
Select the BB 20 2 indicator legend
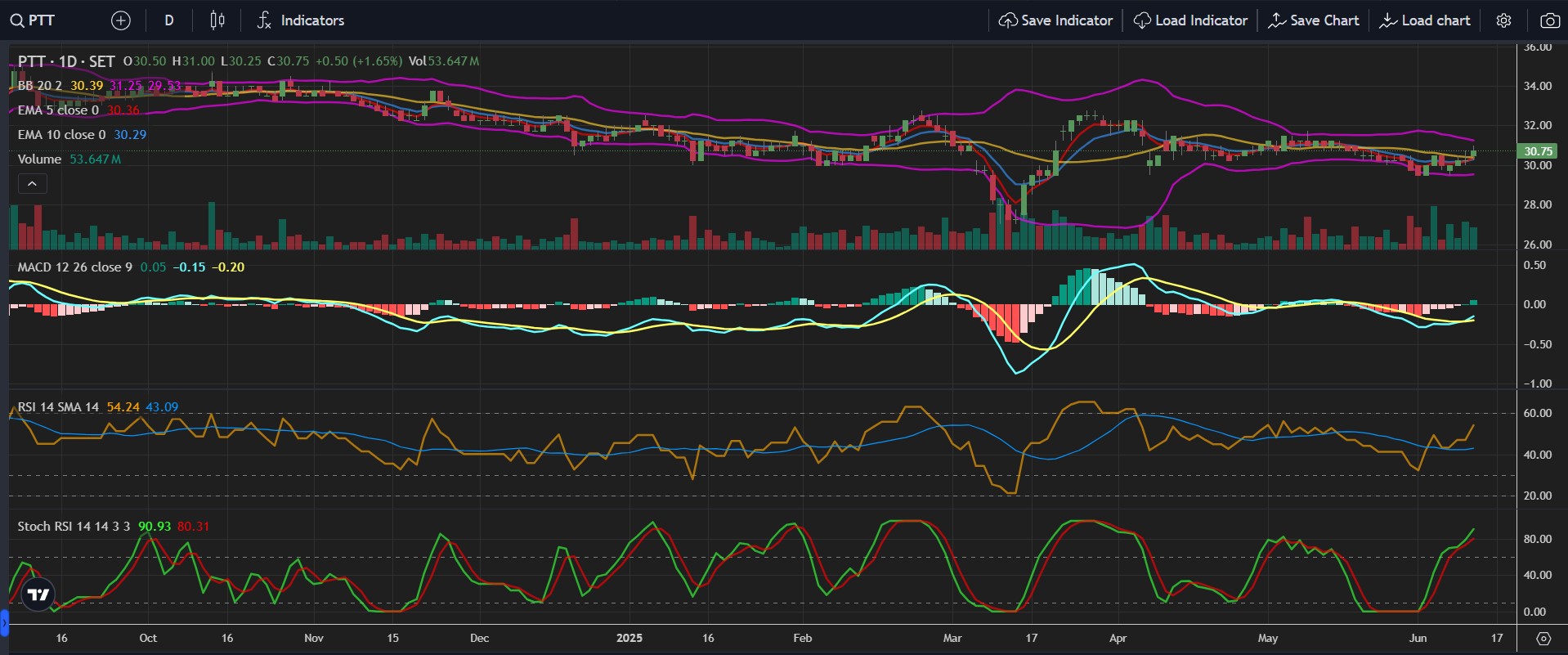coord(39,85)
